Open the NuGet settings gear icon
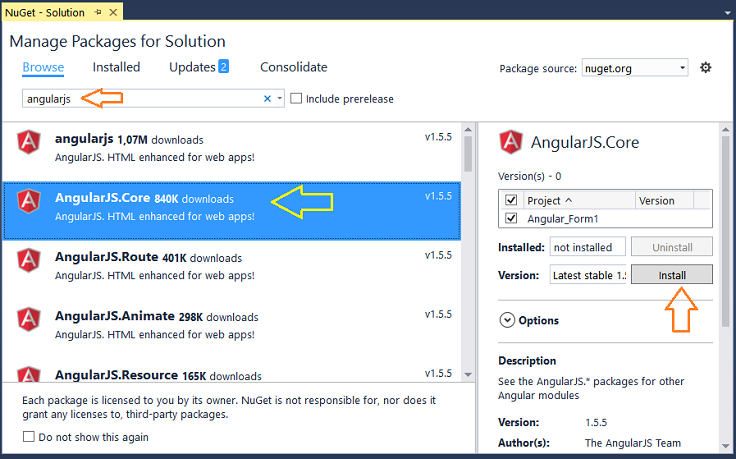This screenshot has width=736, height=459. tap(705, 68)
